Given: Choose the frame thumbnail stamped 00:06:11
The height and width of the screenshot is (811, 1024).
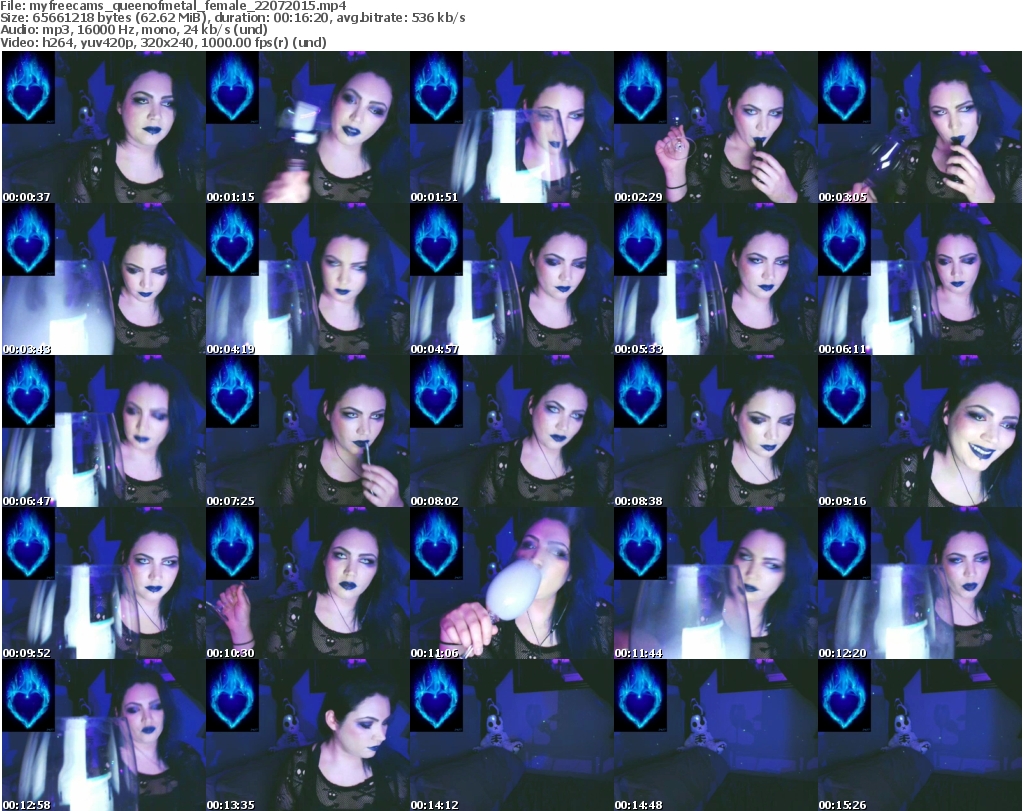Looking at the screenshot, I should click(920, 279).
